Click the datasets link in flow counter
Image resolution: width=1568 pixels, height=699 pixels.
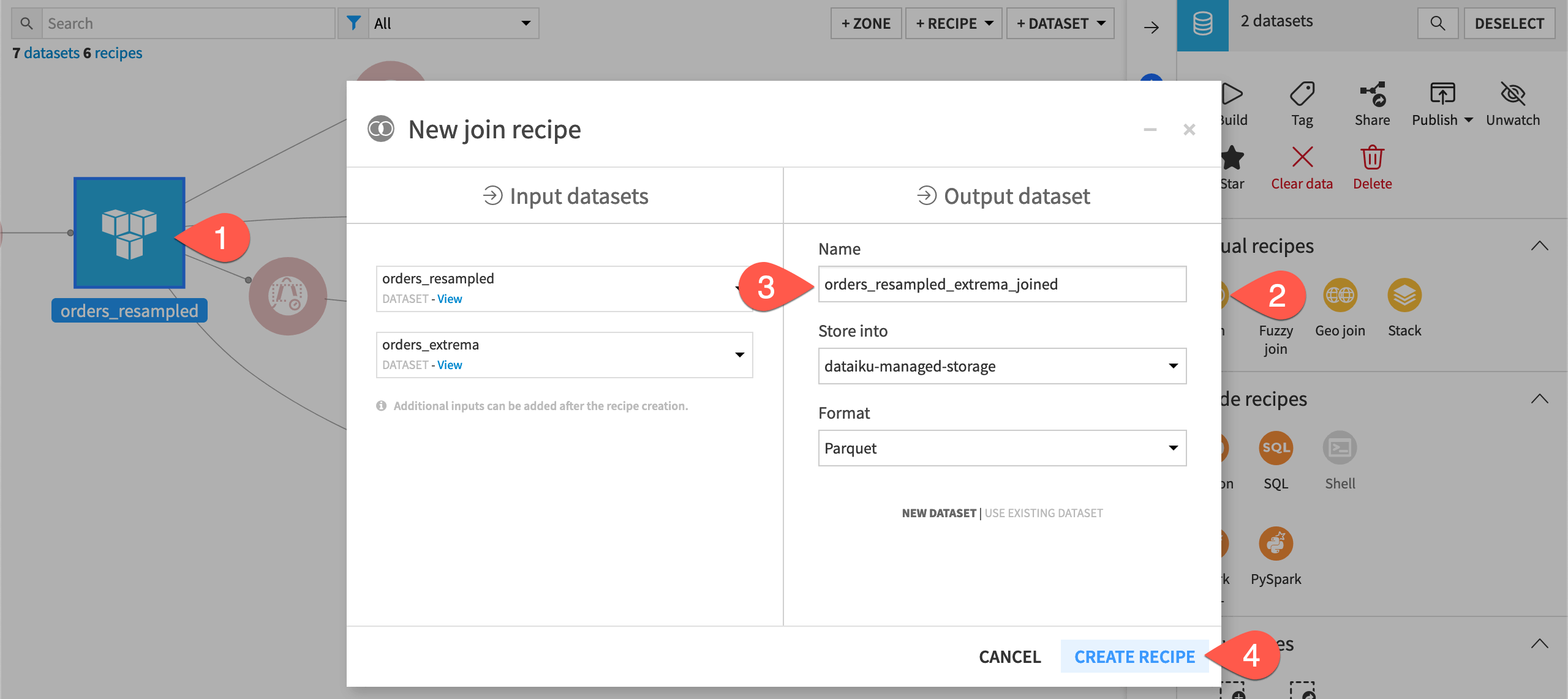pos(52,53)
